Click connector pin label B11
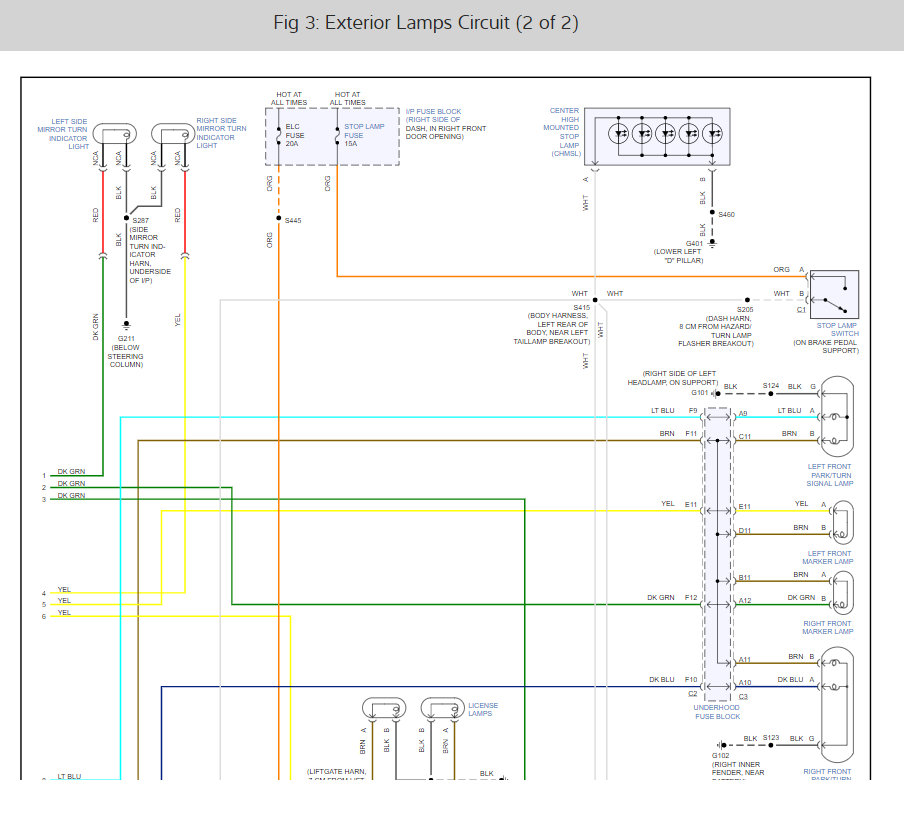Image resolution: width=904 pixels, height=816 pixels. coord(745,577)
